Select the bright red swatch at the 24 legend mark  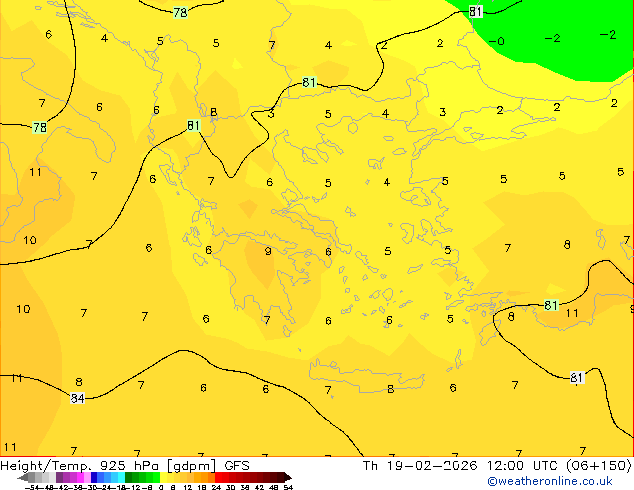pyautogui.click(x=218, y=477)
